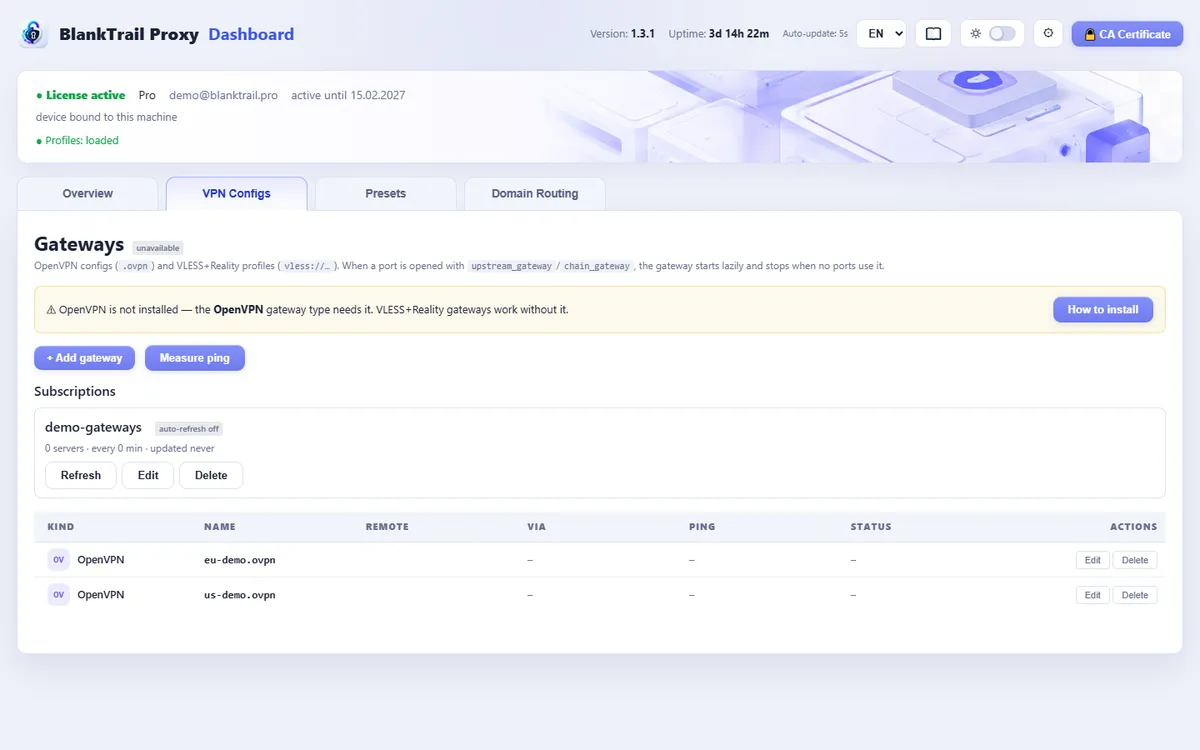Delete the eu-demo.ovpn gateway
1200x750 pixels.
coord(1135,560)
